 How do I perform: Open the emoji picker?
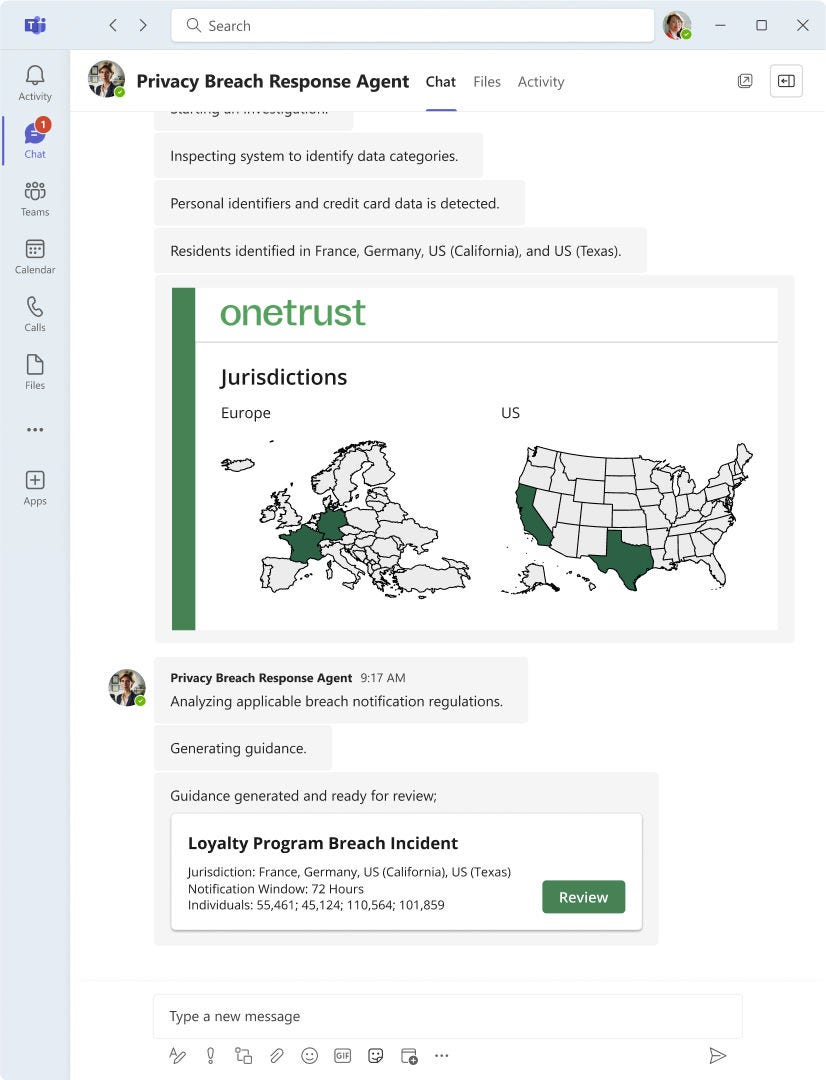tap(309, 1055)
